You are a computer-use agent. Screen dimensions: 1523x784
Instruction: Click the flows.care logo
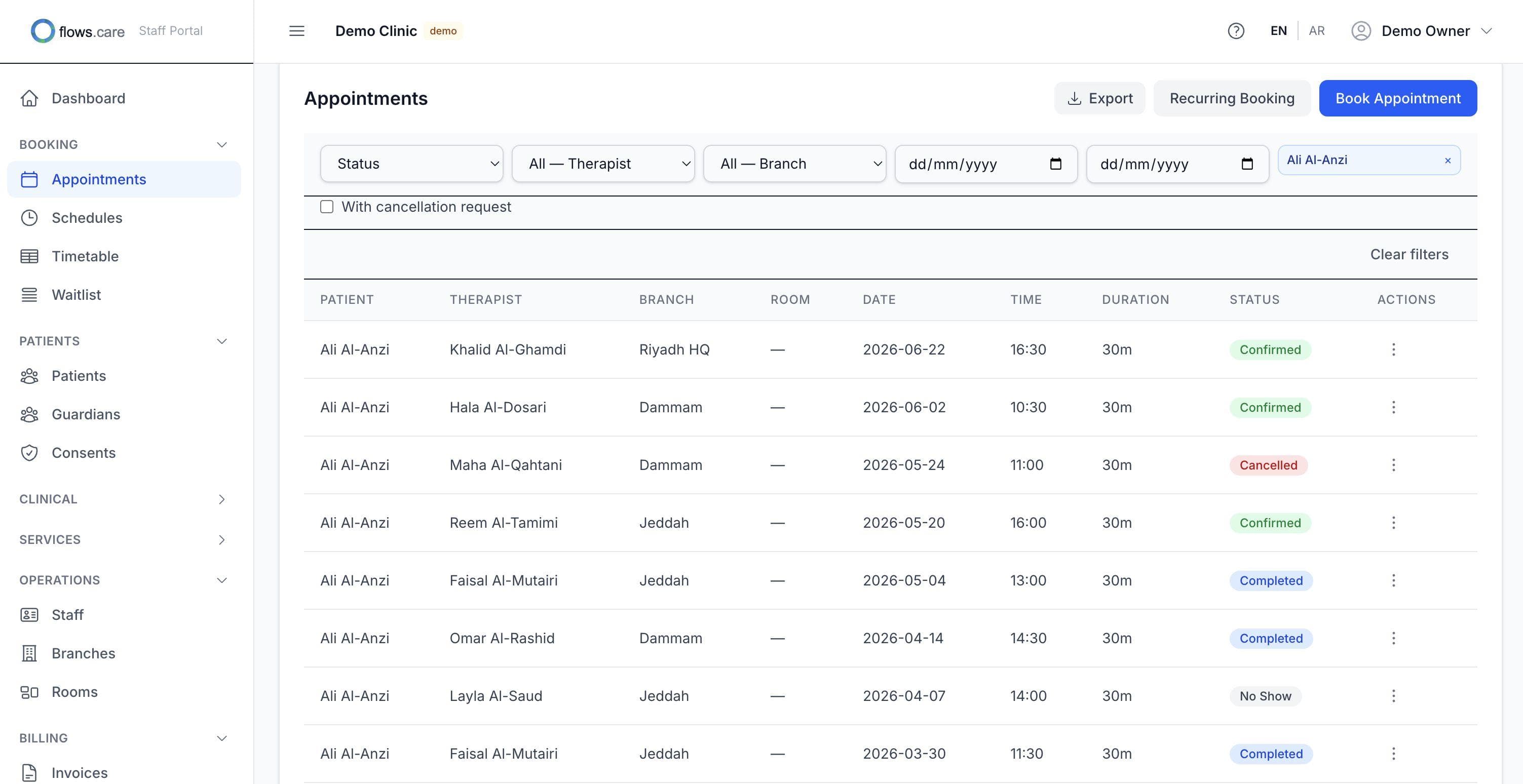[x=78, y=31]
